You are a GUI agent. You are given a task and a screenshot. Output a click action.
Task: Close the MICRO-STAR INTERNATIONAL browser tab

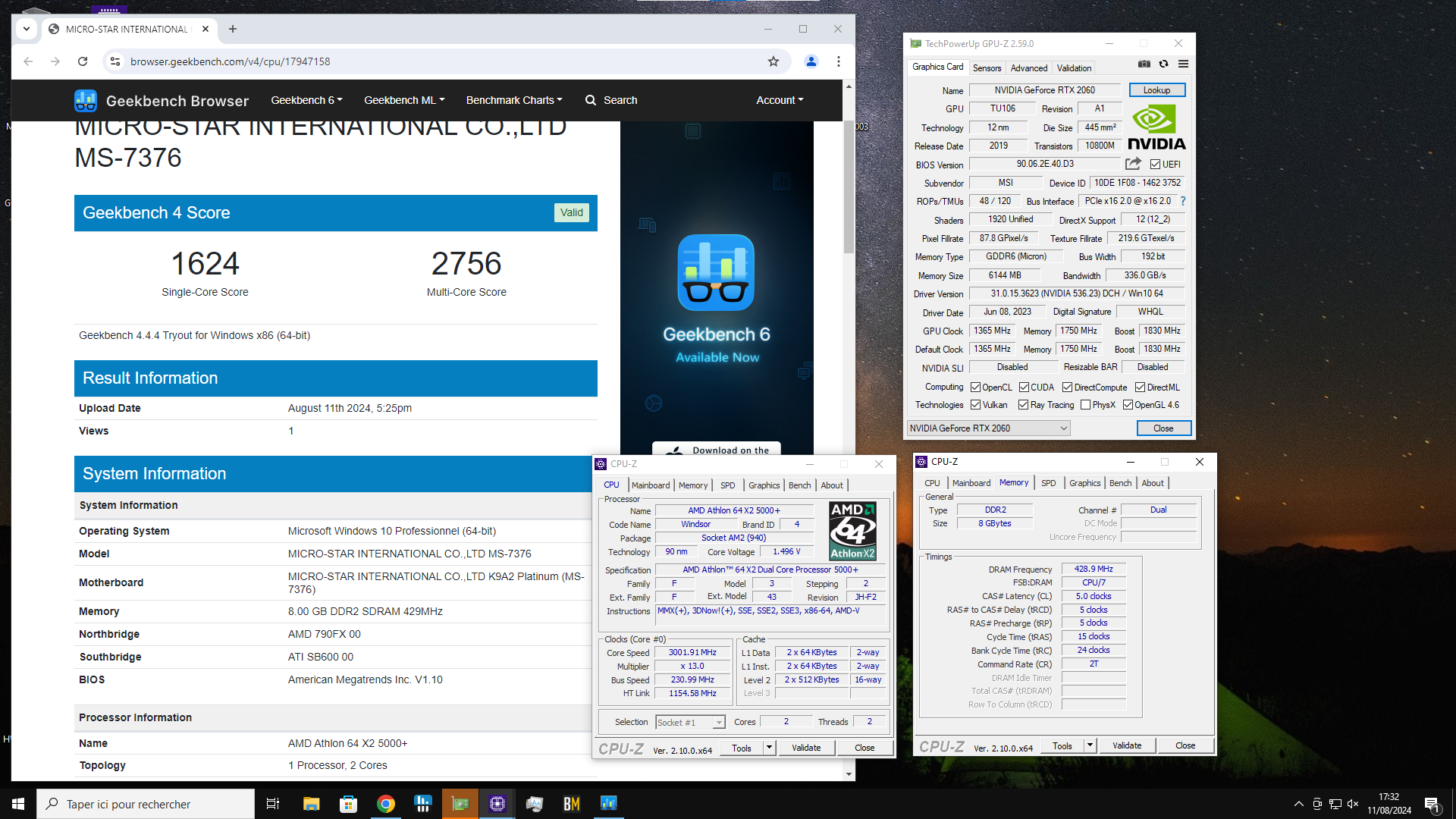pyautogui.click(x=206, y=29)
